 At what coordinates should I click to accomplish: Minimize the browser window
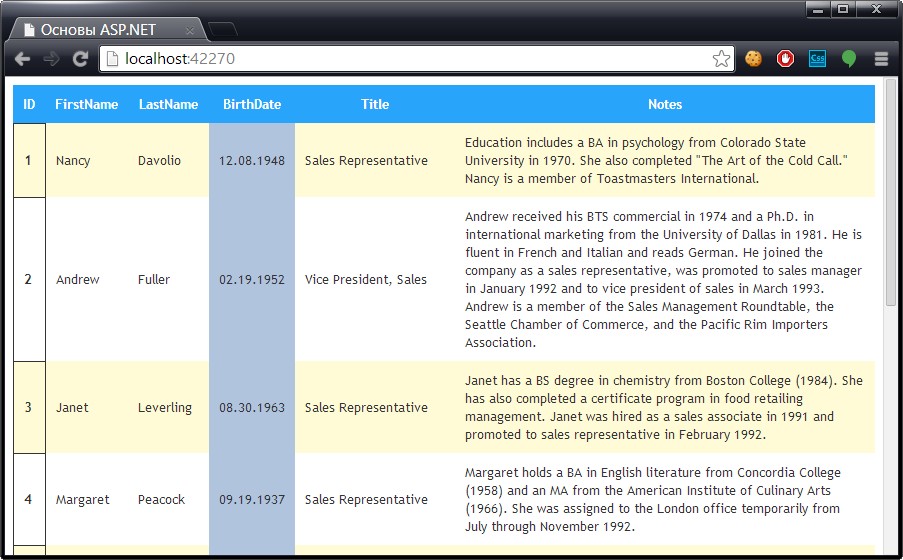coord(818,9)
